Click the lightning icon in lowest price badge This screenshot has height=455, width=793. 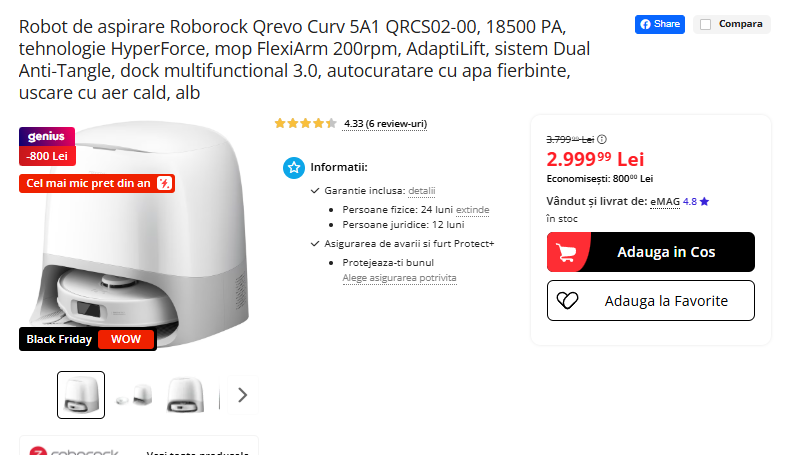pyautogui.click(x=164, y=183)
